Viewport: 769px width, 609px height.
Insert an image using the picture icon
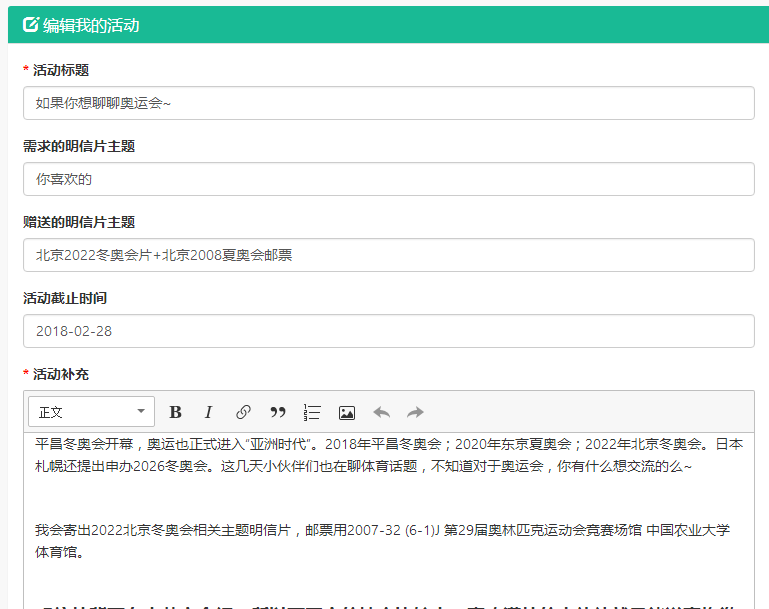(347, 412)
